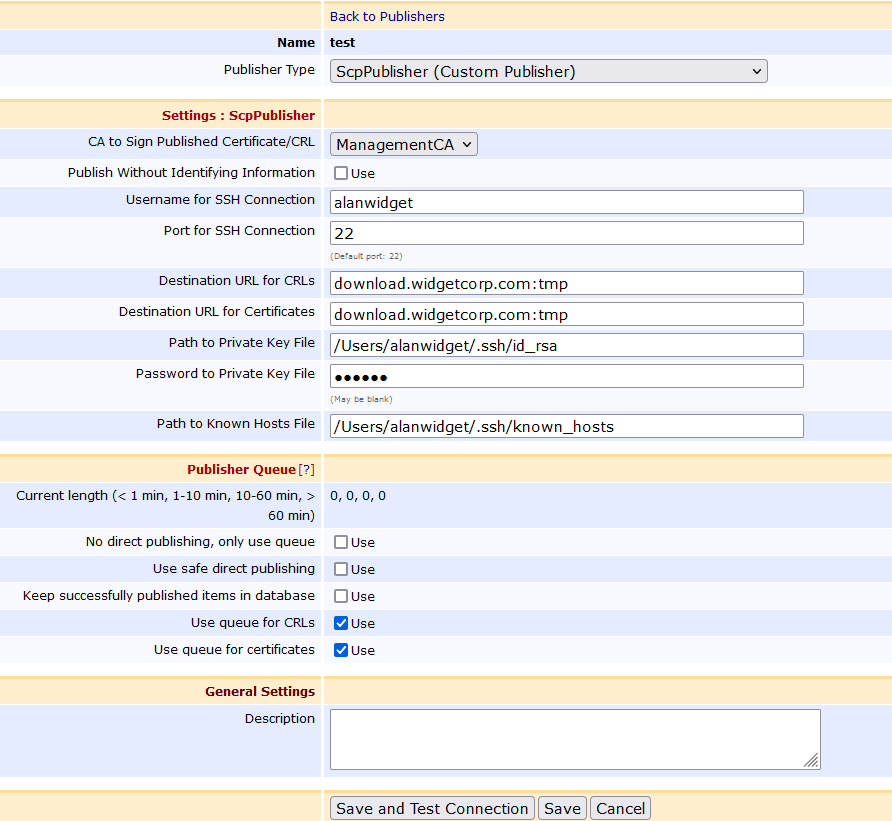This screenshot has height=821, width=892.
Task: Click the Username for SSH Connection field
Action: pos(566,202)
